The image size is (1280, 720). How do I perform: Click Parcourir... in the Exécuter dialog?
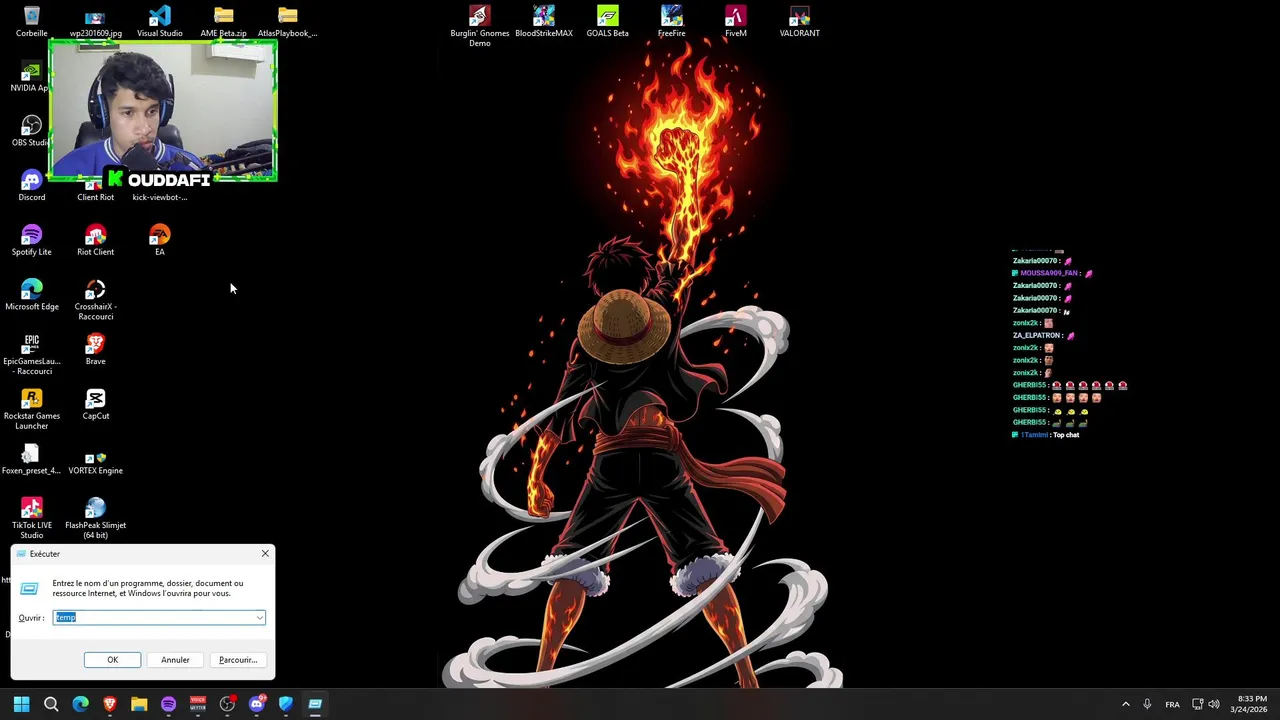pyautogui.click(x=238, y=660)
